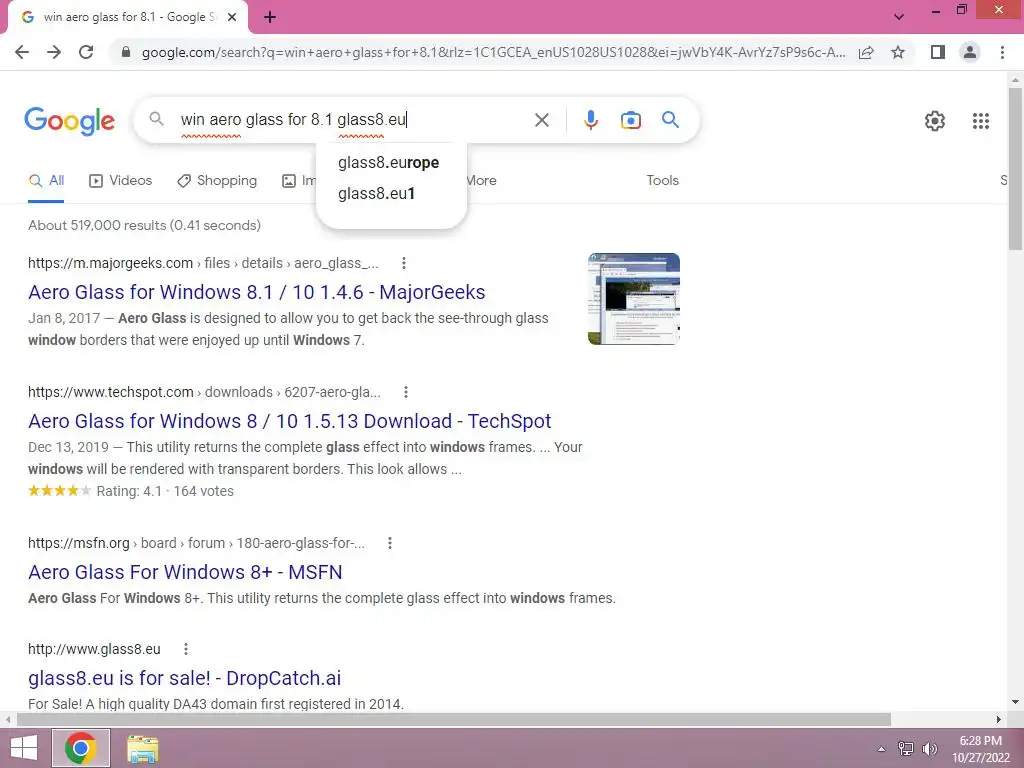Open the search Tools options
This screenshot has height=768, width=1024.
[662, 181]
